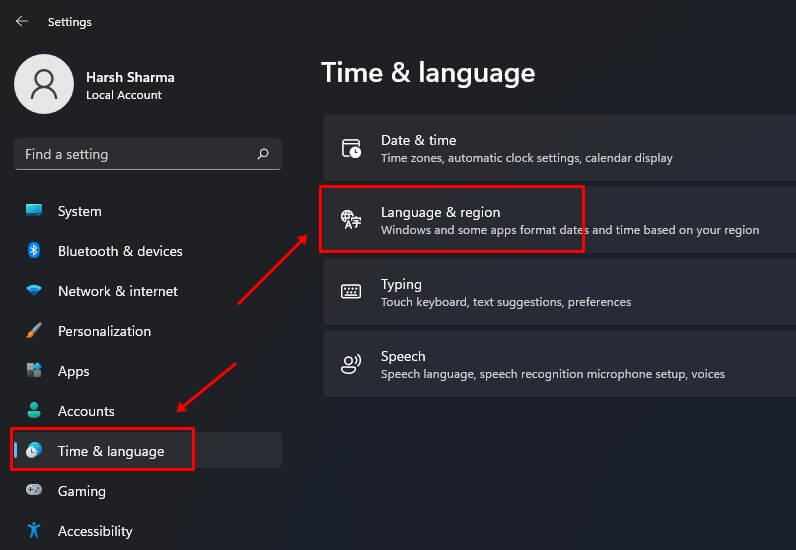The width and height of the screenshot is (796, 550).
Task: Open Date & time settings card
Action: (x=559, y=147)
